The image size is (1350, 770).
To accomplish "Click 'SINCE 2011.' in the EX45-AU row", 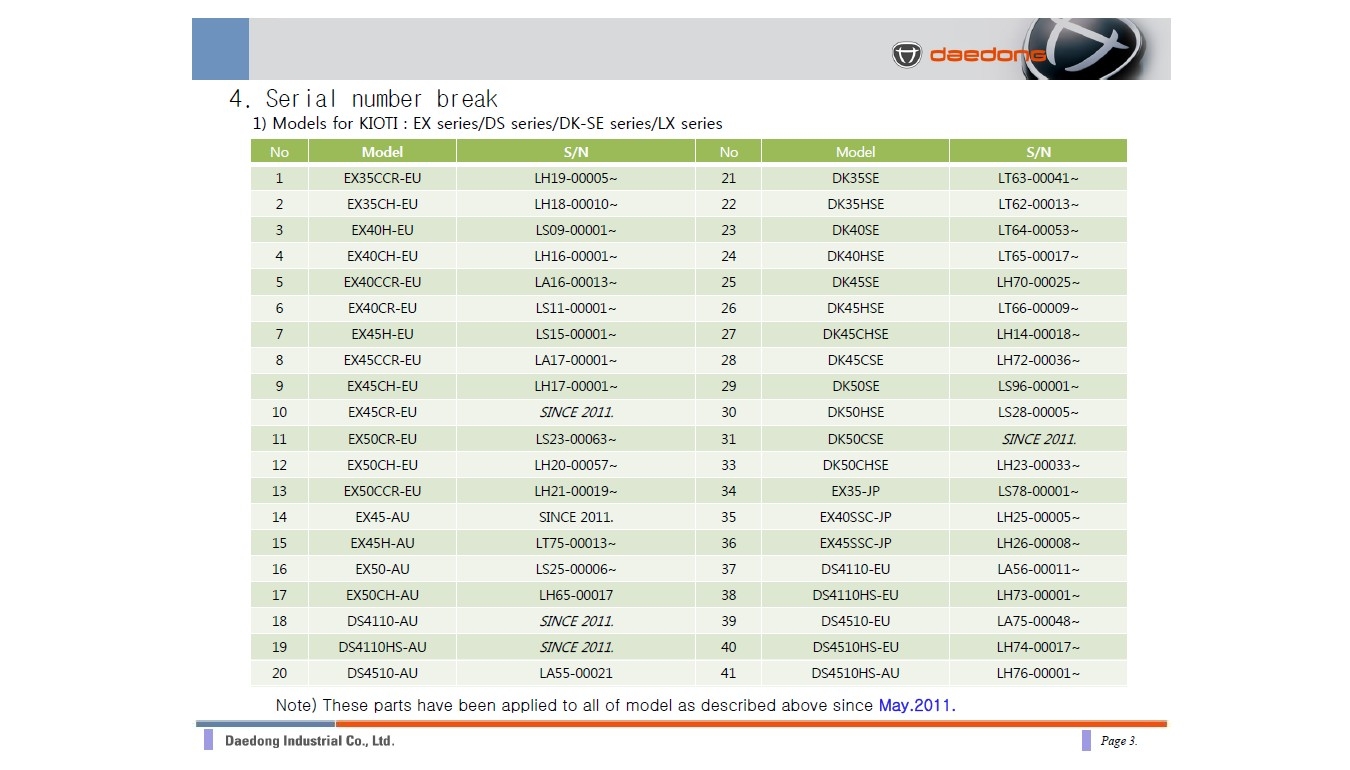I will [576, 517].
